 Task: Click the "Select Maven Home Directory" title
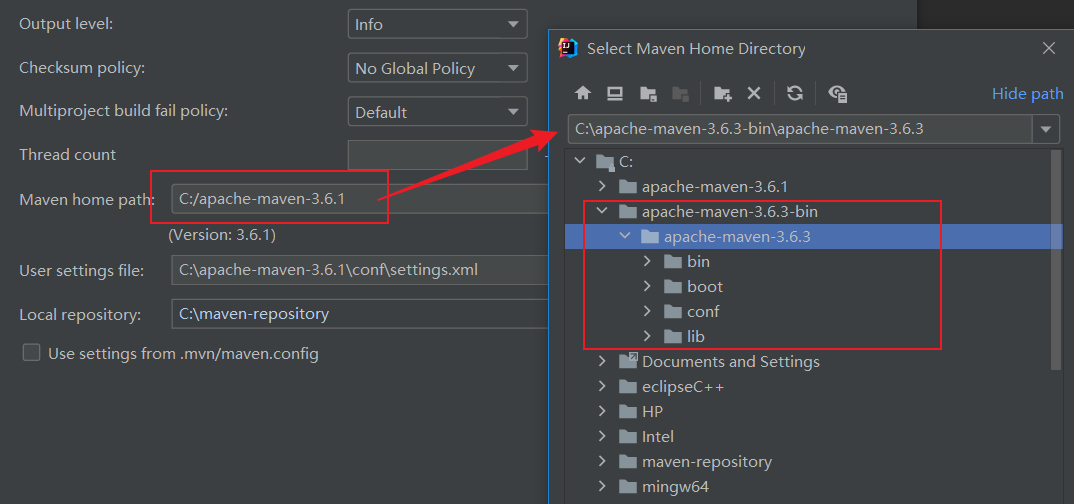(696, 49)
